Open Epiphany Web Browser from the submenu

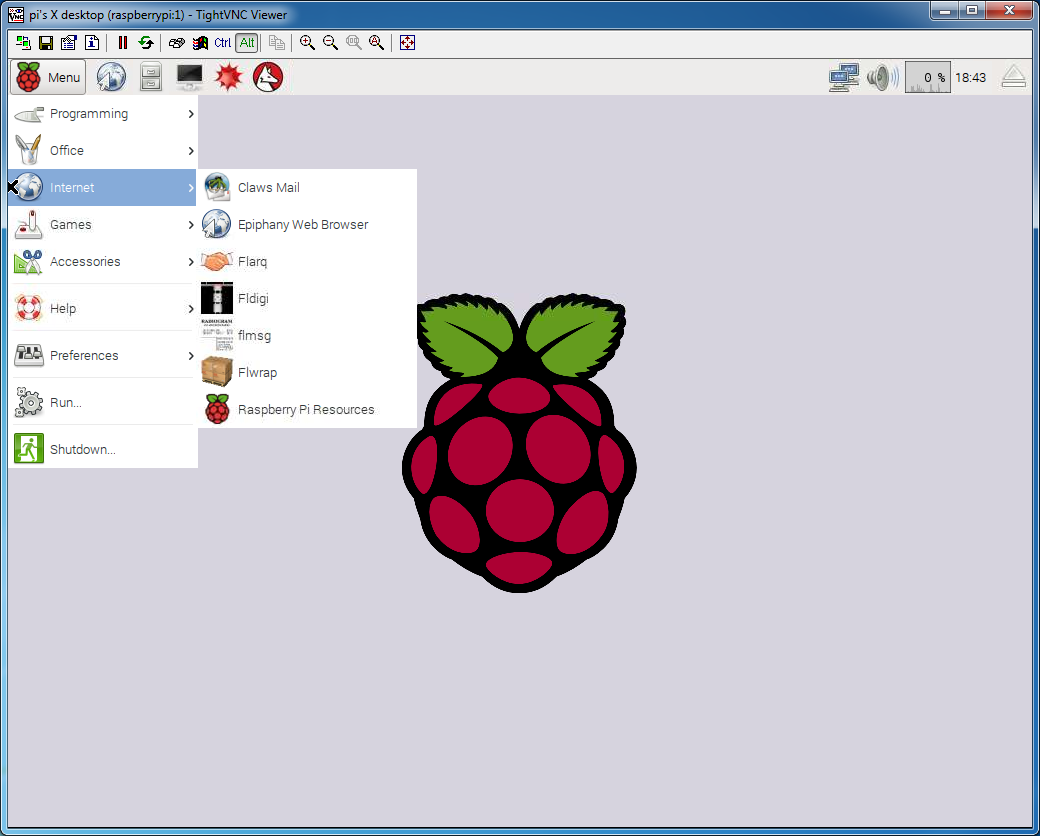click(308, 224)
